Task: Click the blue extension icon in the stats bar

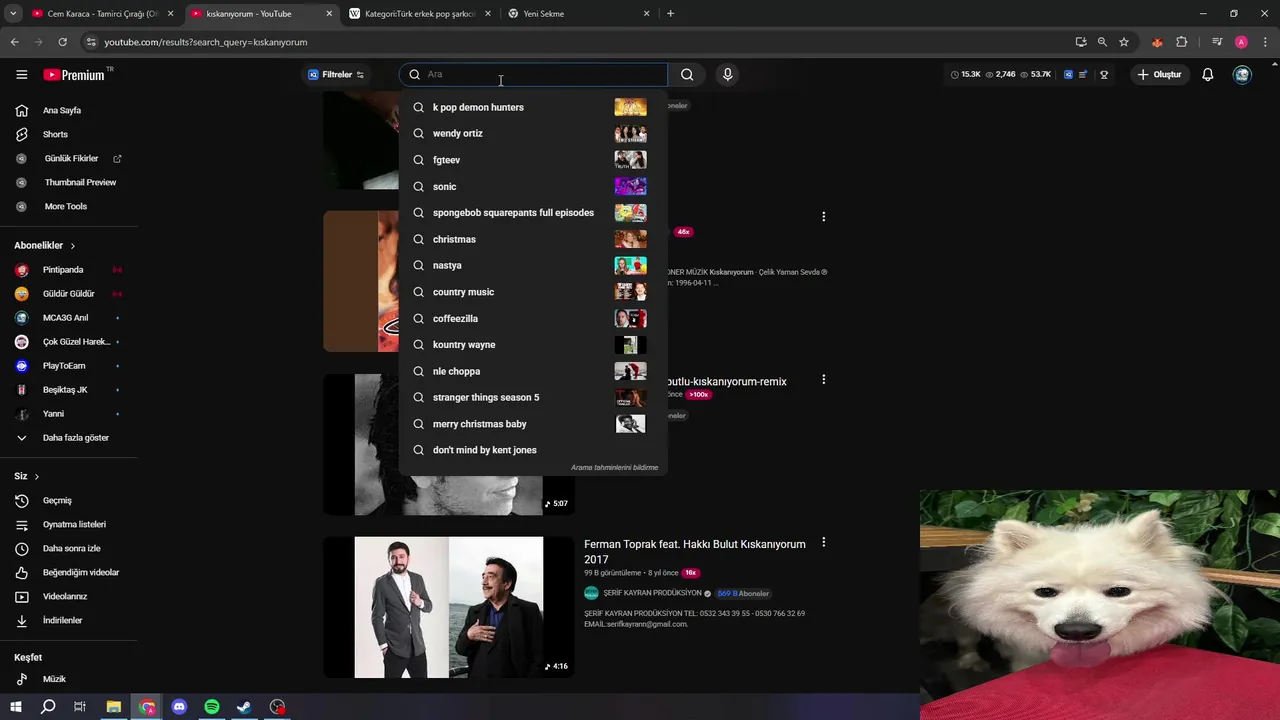Action: pos(1068,74)
